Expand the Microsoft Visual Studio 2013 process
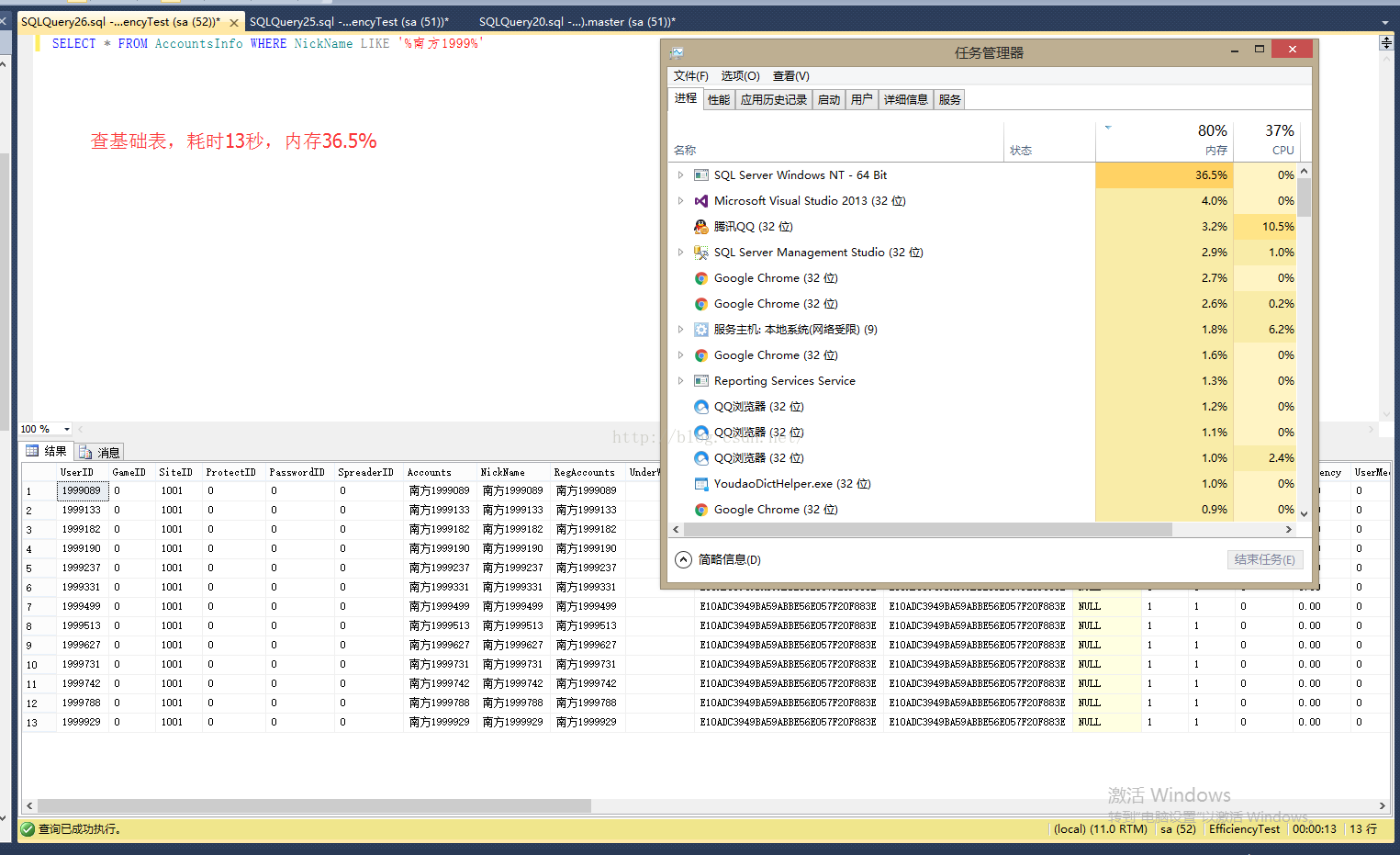 point(680,200)
